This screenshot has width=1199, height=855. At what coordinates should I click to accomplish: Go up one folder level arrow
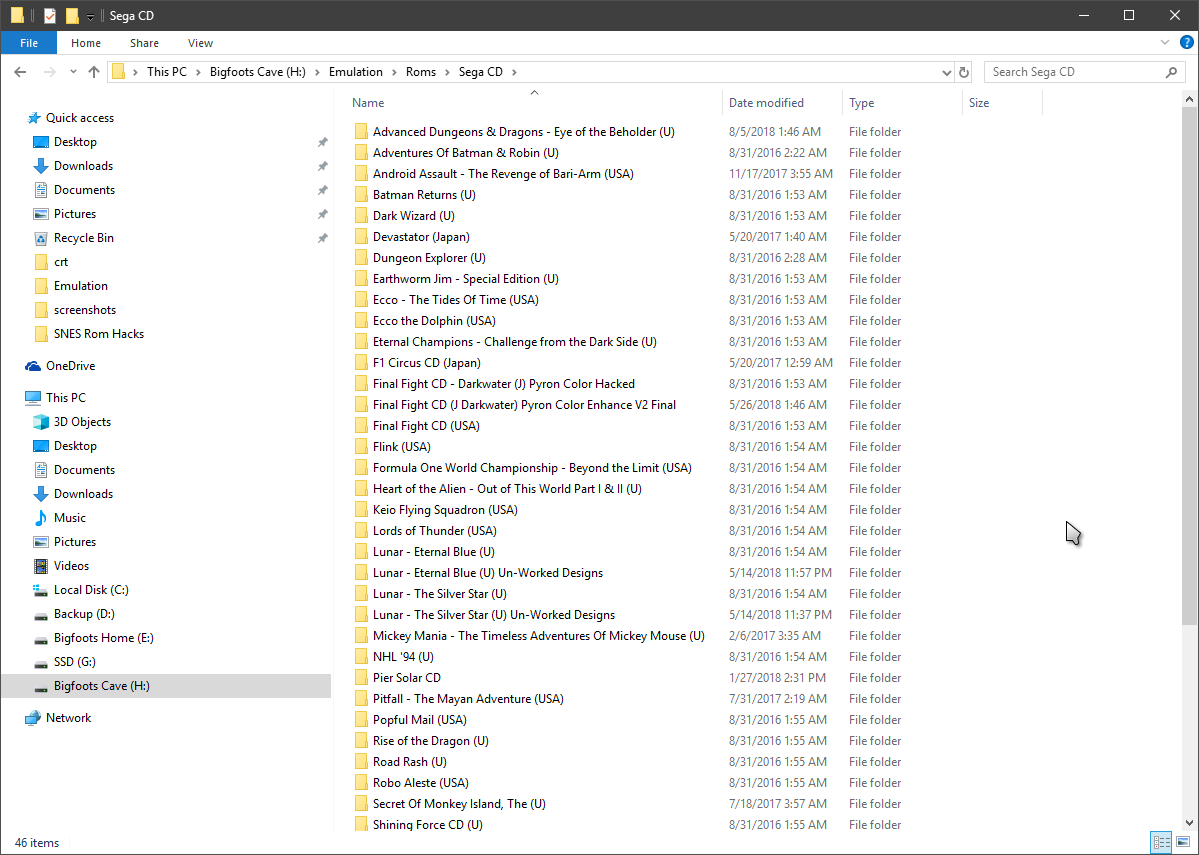pyautogui.click(x=93, y=72)
